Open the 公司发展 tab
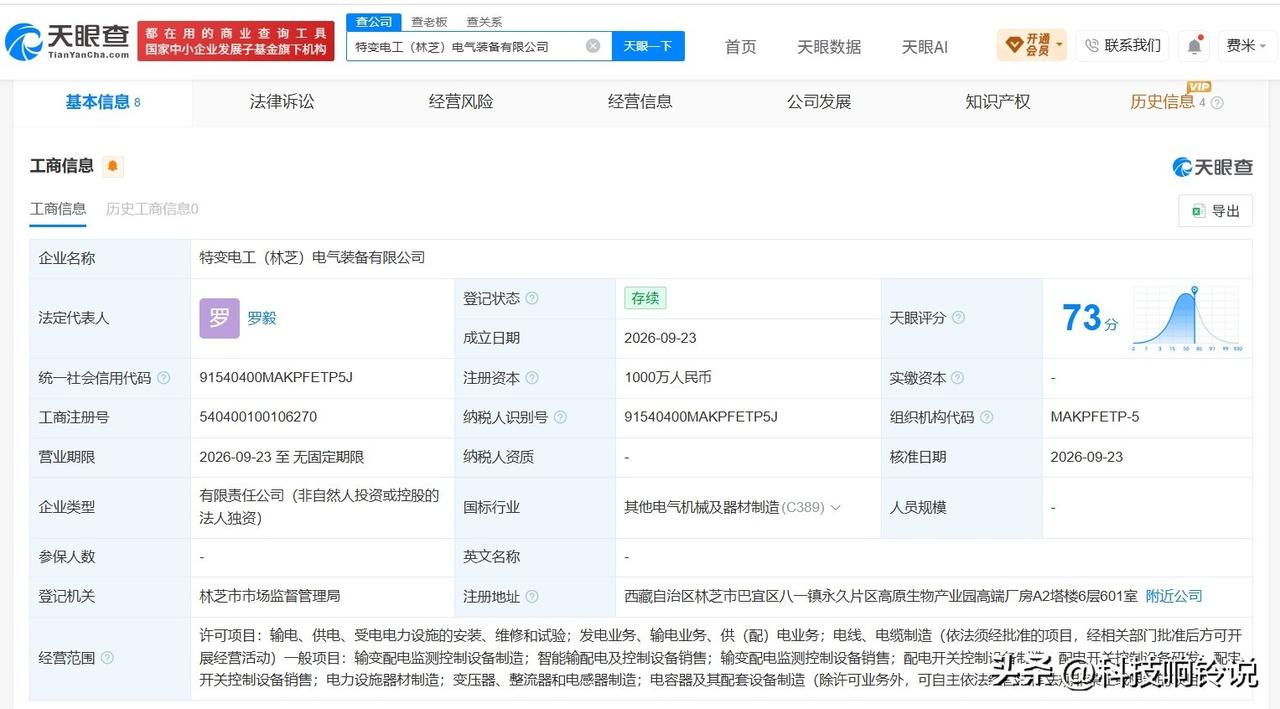This screenshot has height=709, width=1280. pyautogui.click(x=819, y=102)
